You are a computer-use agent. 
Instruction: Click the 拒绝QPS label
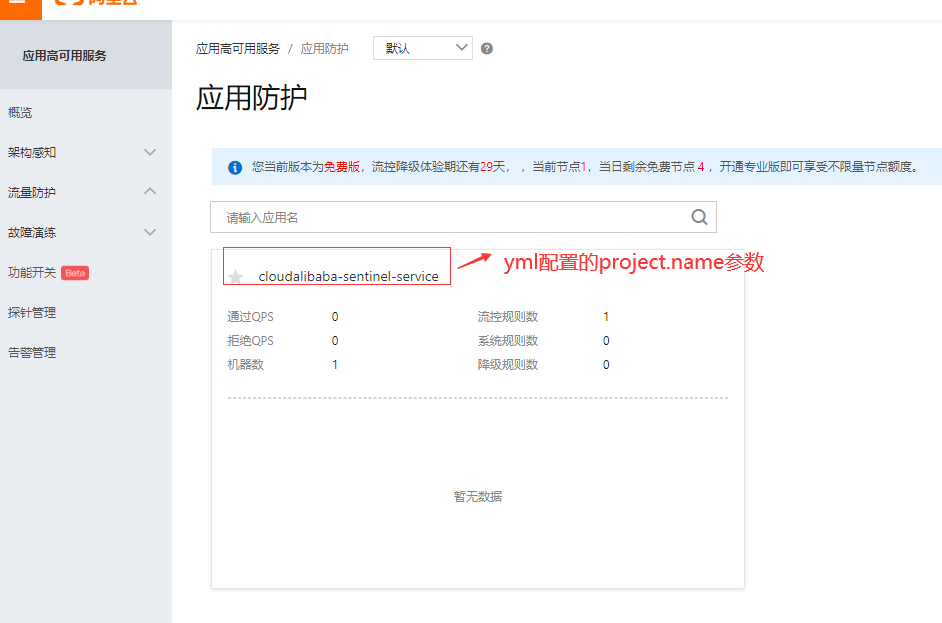(251, 341)
